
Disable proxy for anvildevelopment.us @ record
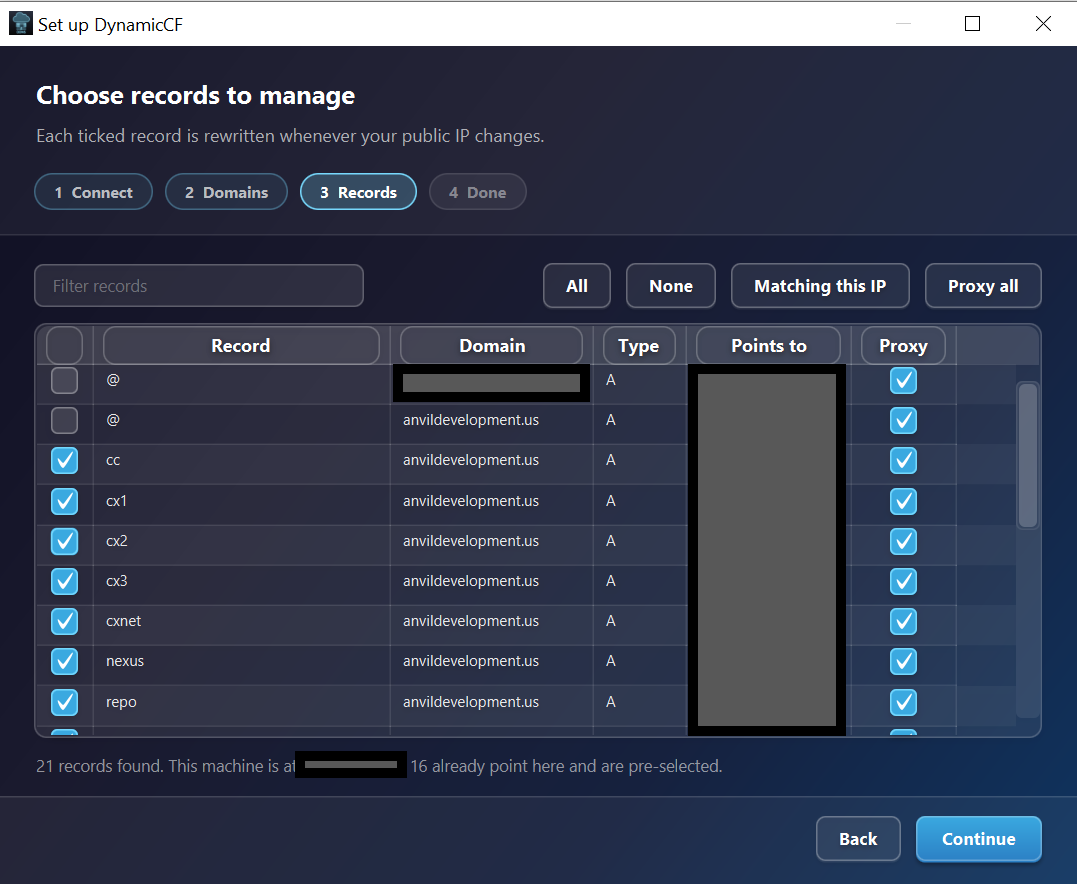pos(903,420)
